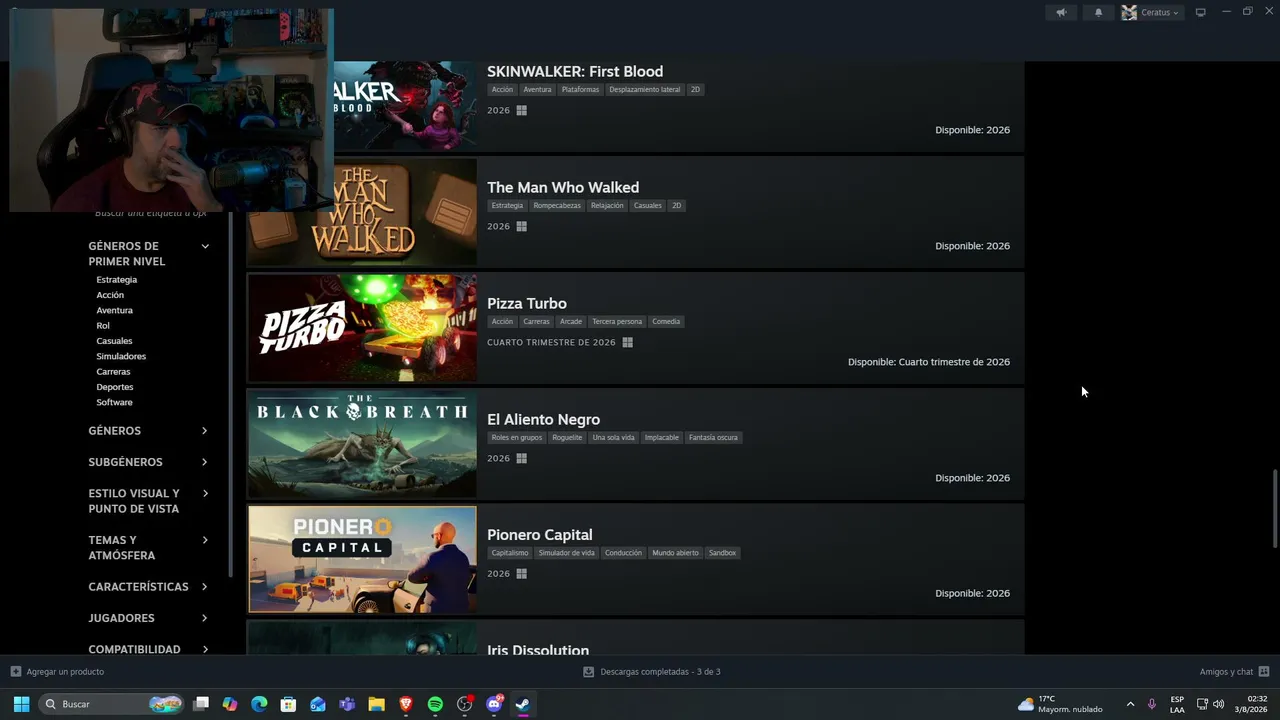Open the Ceratus account dropdown
This screenshot has width=1280, height=720.
(1160, 13)
